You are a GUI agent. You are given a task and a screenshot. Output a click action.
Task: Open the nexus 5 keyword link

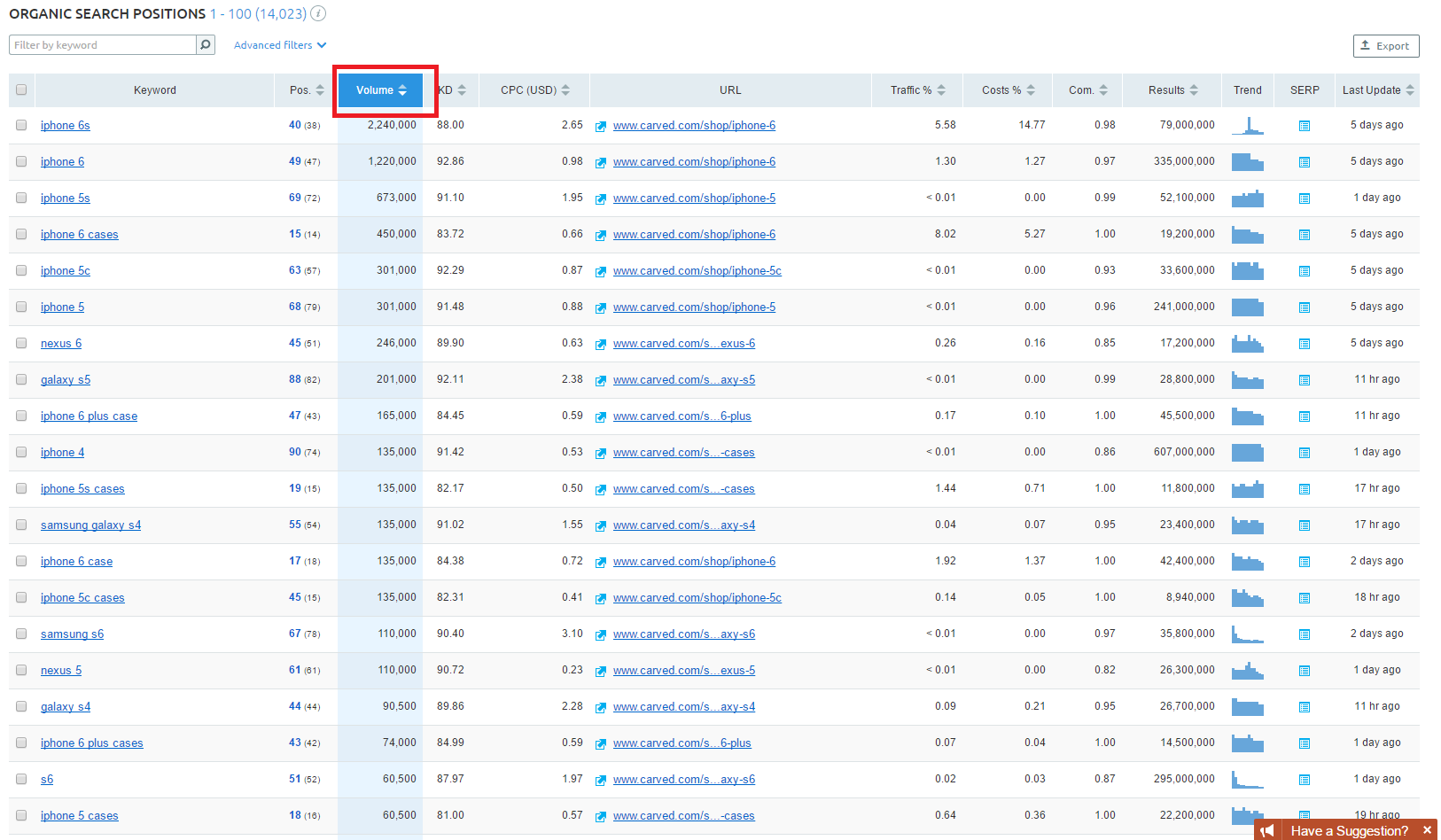pyautogui.click(x=61, y=671)
